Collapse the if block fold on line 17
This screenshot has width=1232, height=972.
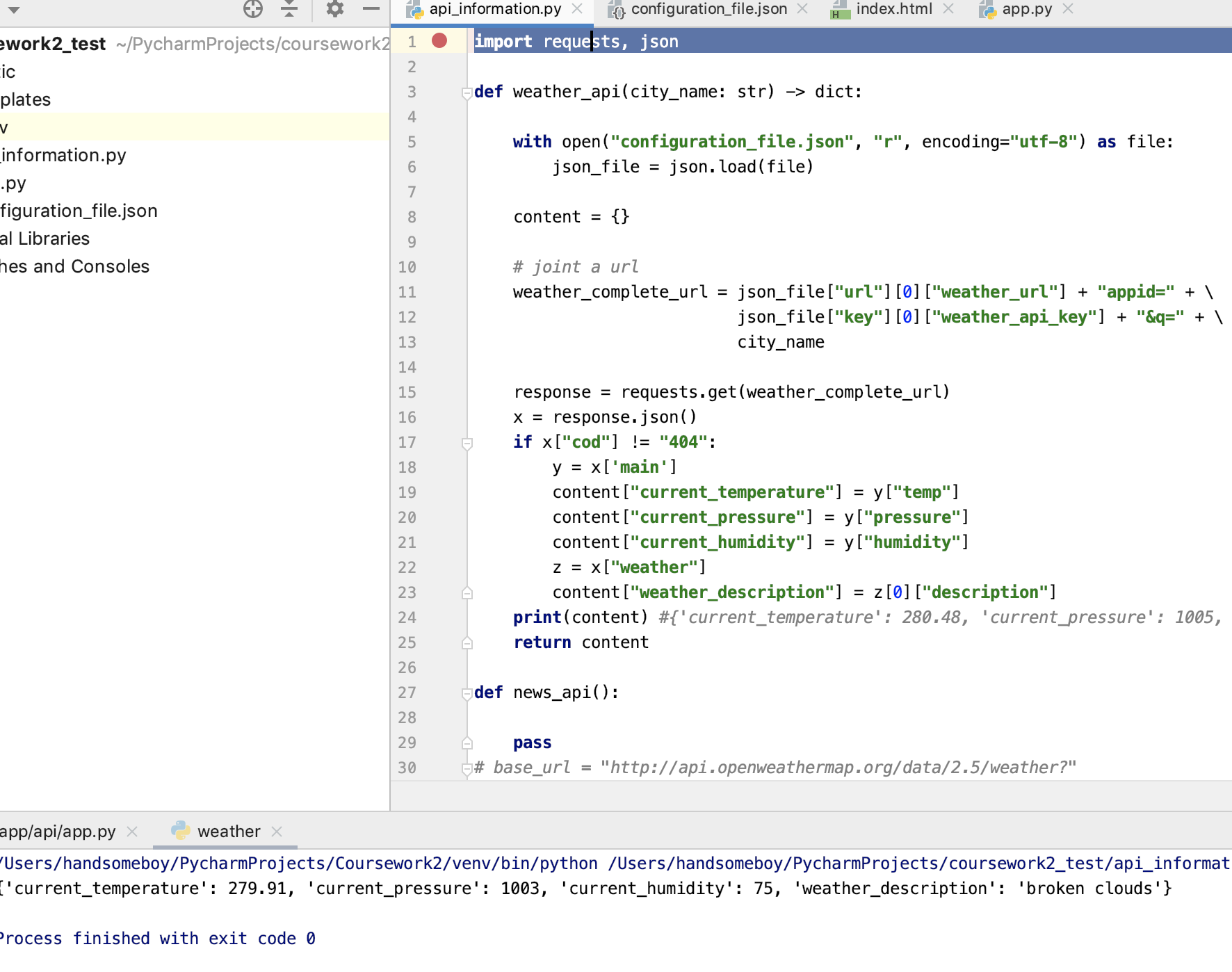[467, 443]
